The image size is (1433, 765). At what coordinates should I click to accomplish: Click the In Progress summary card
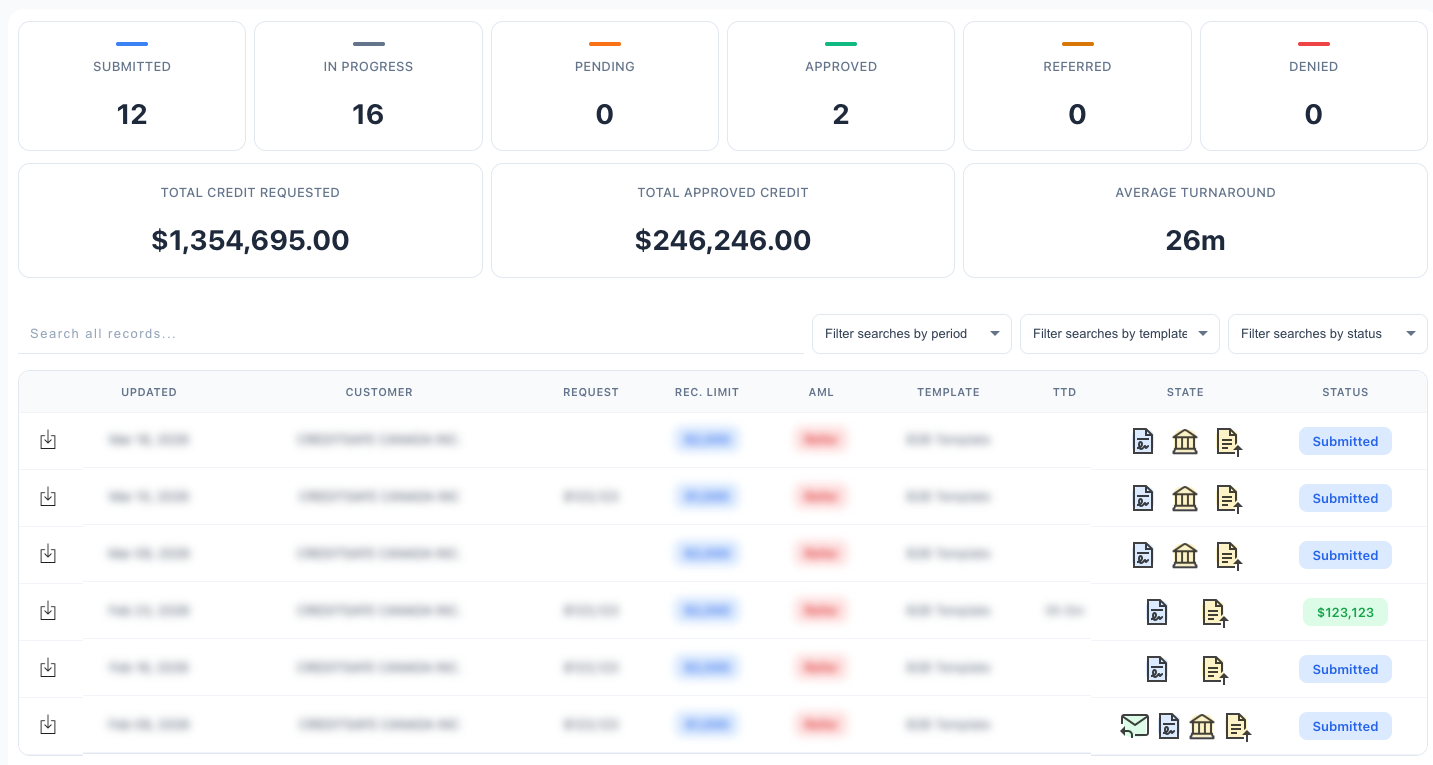click(x=368, y=86)
